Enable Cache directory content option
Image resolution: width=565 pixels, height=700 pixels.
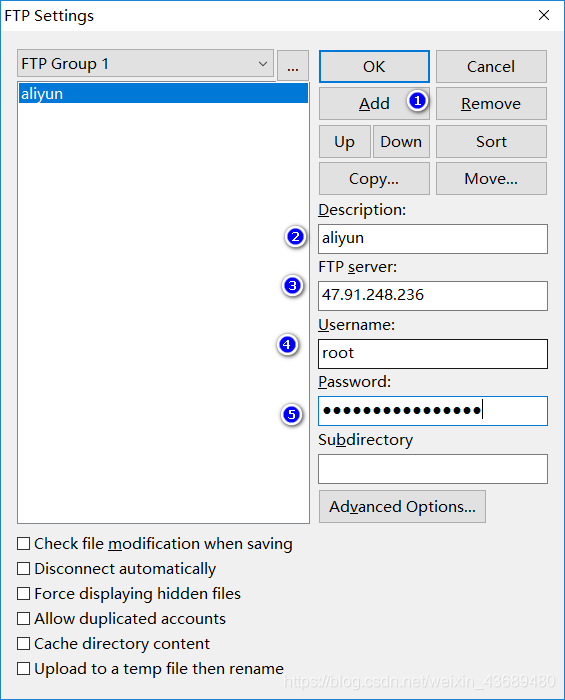point(23,644)
